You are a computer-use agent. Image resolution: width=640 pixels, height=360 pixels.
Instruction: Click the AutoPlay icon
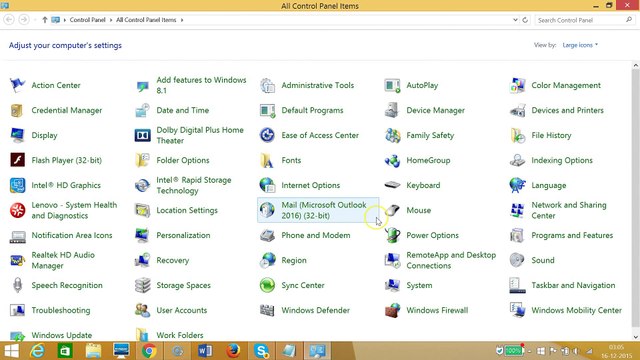click(392, 85)
